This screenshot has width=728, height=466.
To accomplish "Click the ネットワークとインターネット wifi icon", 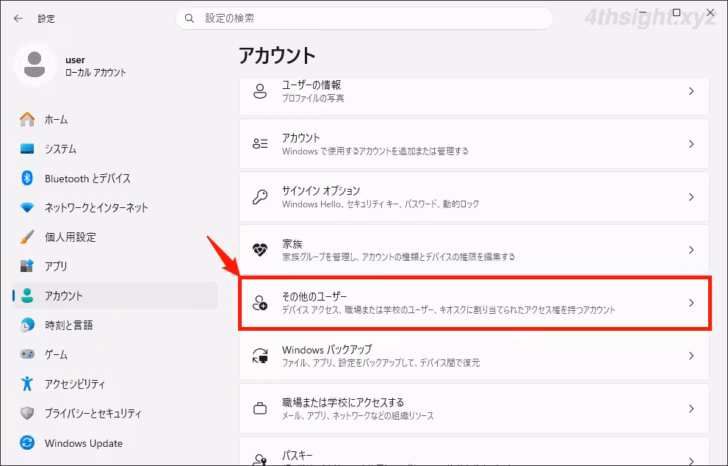I will [27, 207].
